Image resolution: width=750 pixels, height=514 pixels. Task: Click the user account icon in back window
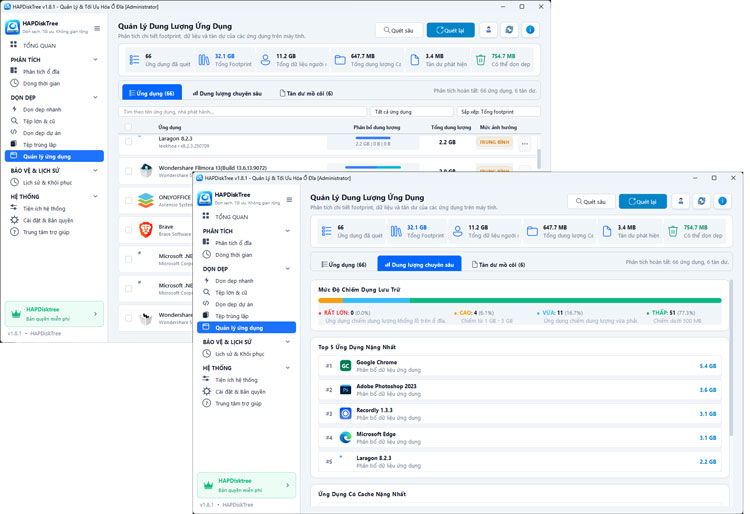[488, 30]
